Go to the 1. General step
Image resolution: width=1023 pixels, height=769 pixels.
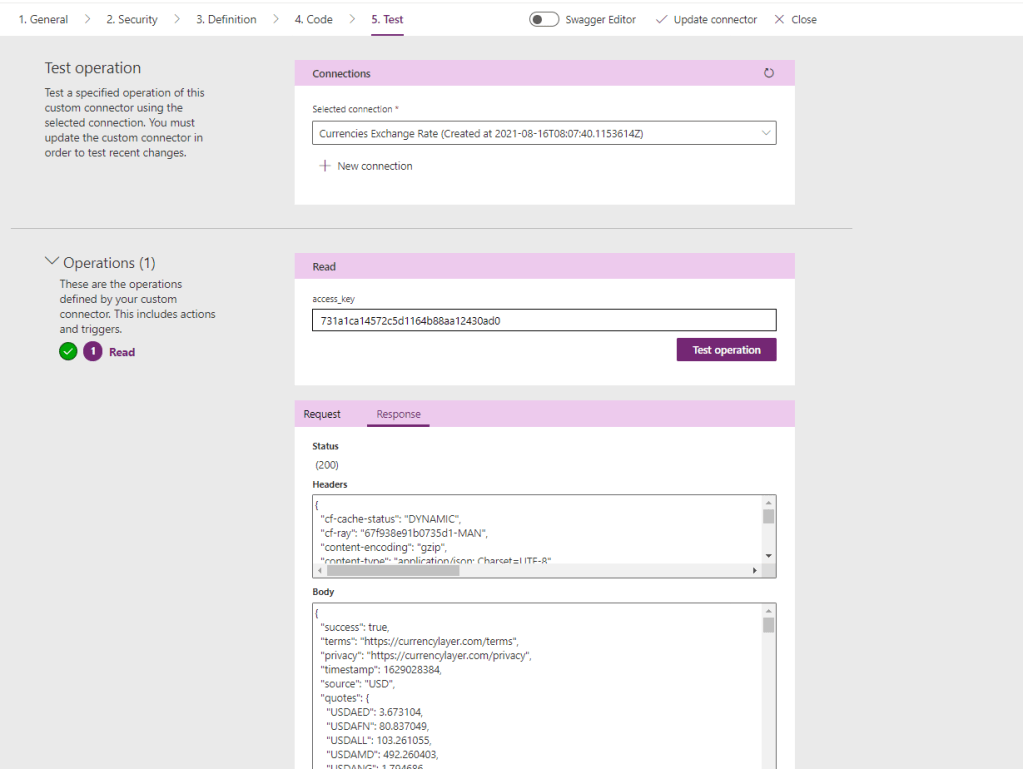pos(43,19)
